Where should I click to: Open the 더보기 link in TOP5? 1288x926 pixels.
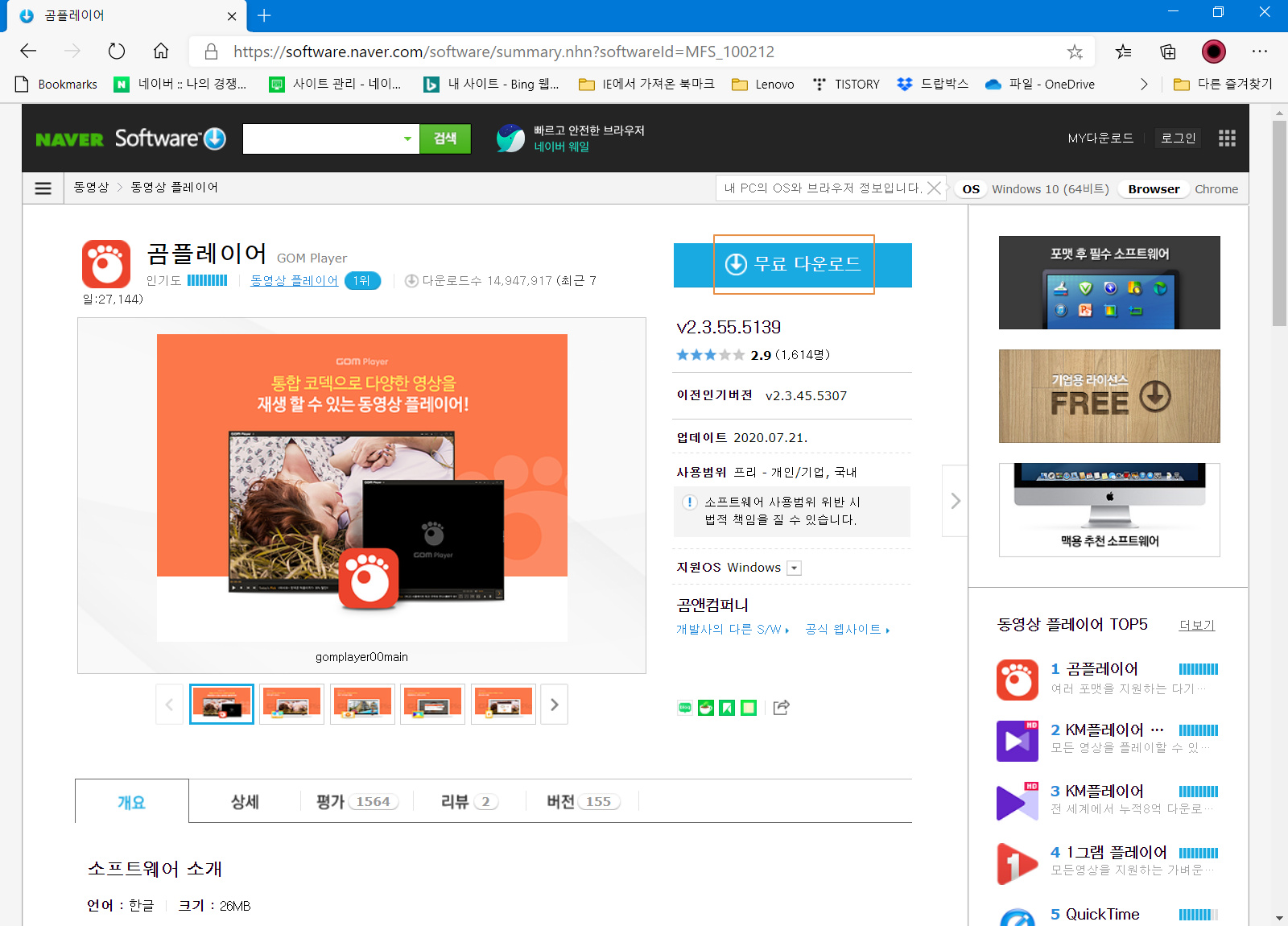click(1197, 625)
